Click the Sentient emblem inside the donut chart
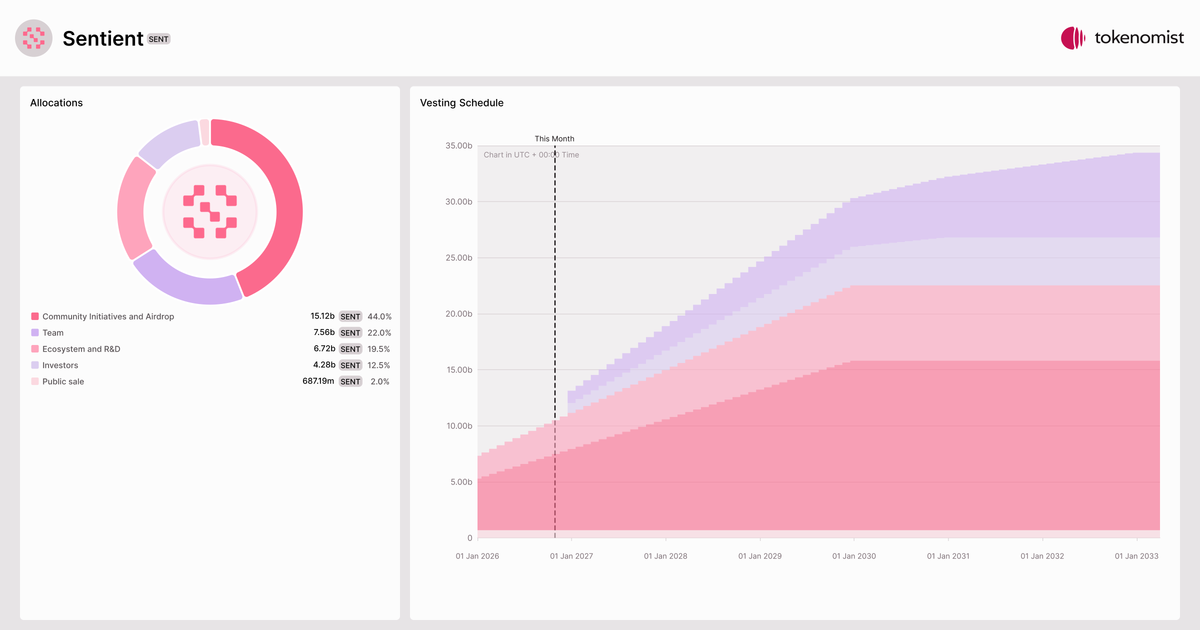Screen dimensions: 1200x630 click(x=210, y=211)
